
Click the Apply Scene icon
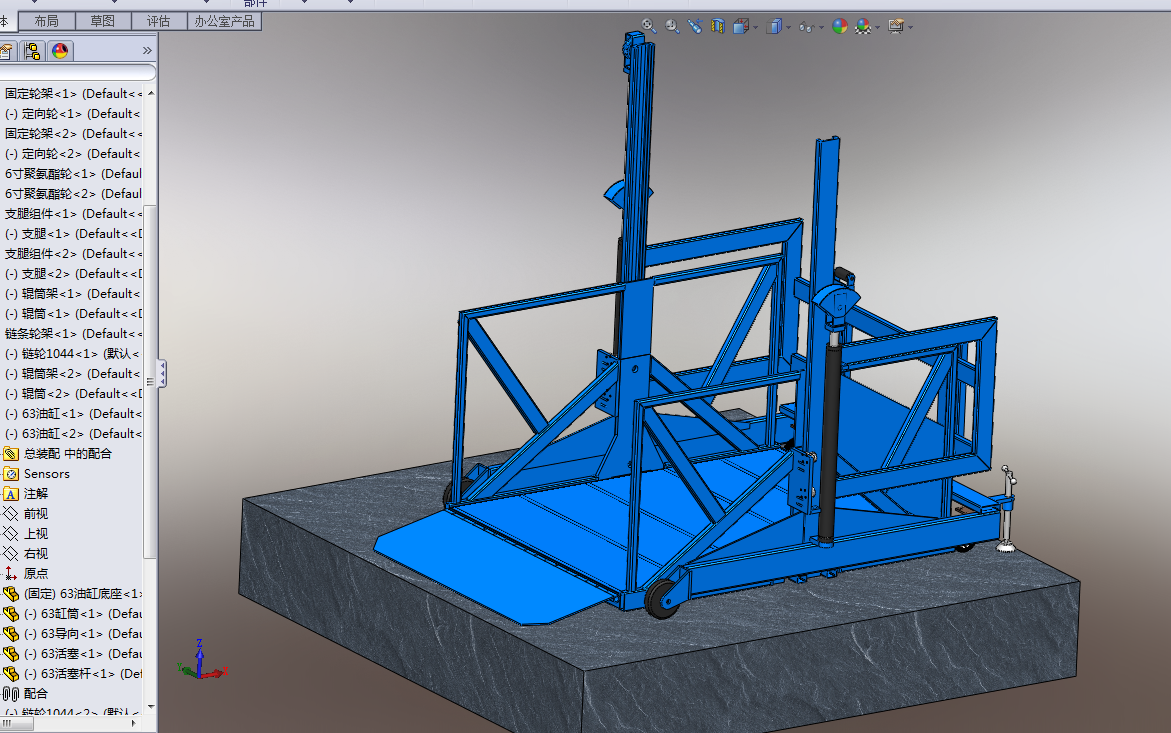point(863,27)
